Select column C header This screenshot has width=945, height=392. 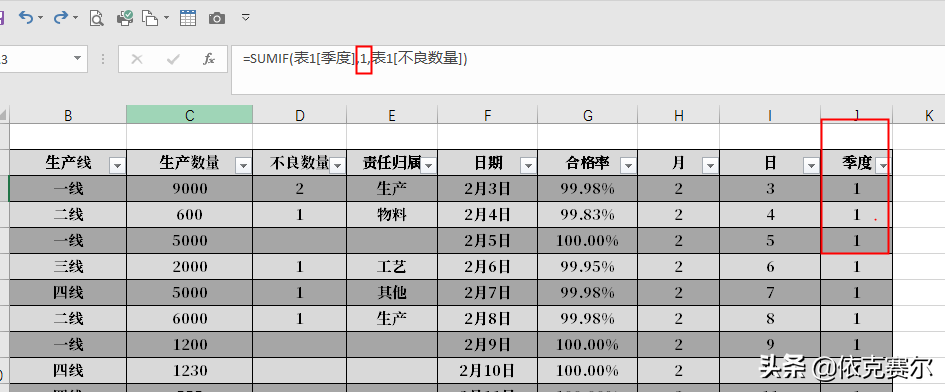click(x=189, y=115)
